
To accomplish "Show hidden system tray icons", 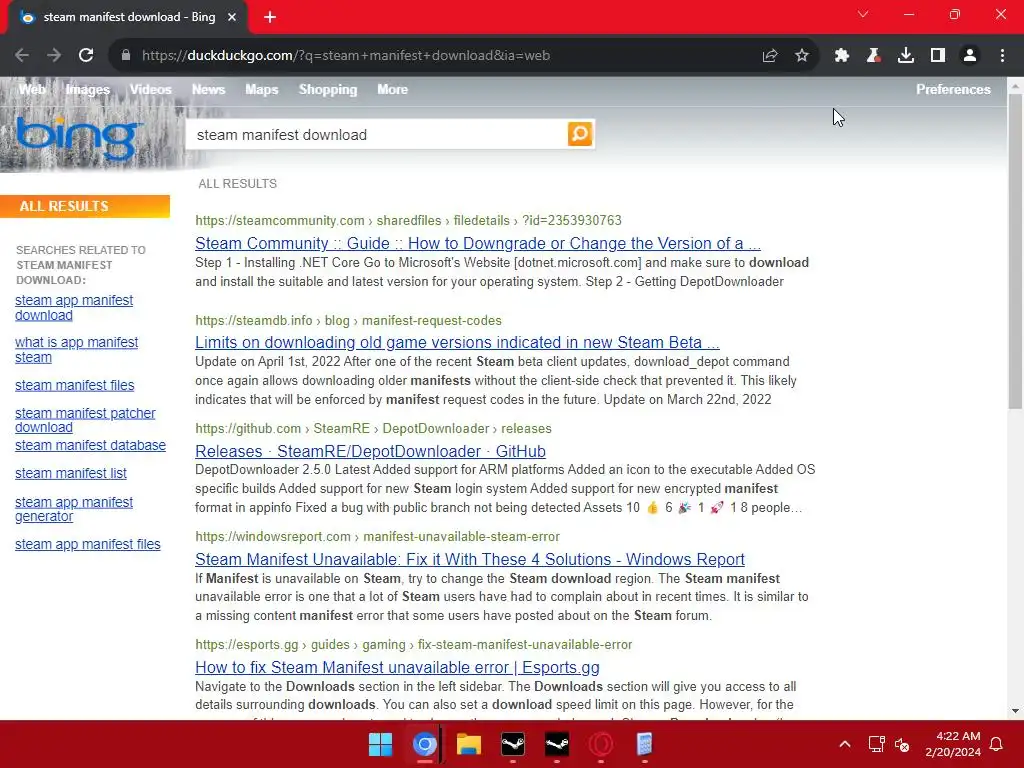I will click(844, 744).
